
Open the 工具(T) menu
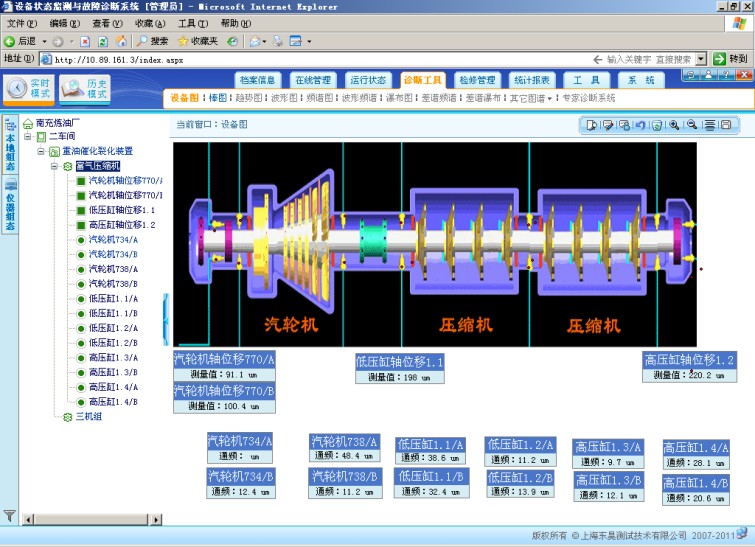click(193, 23)
